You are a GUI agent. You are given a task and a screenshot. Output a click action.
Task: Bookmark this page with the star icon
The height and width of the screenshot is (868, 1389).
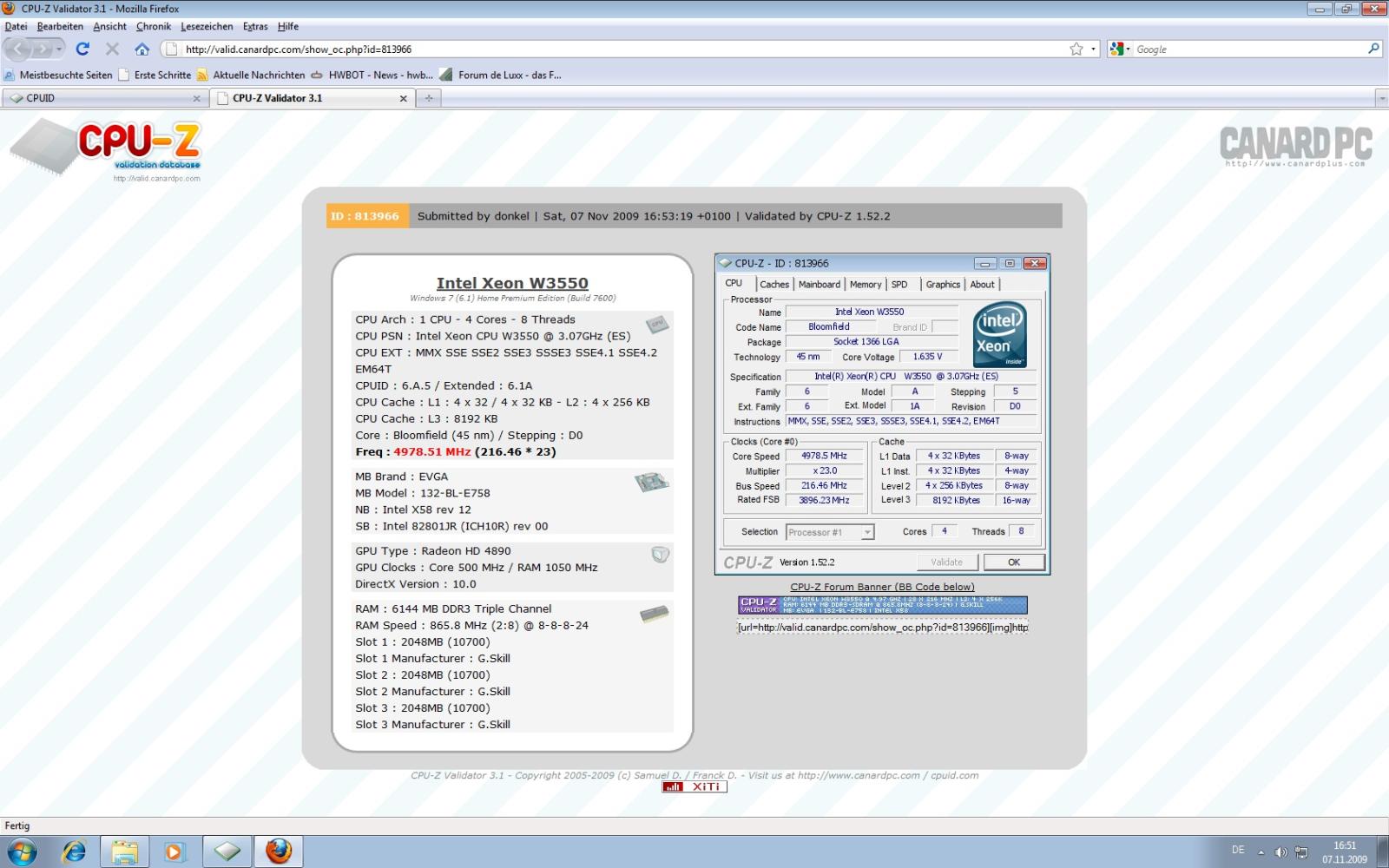point(1076,49)
